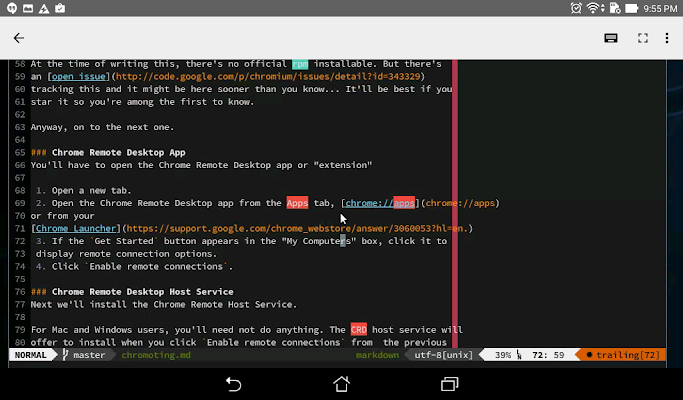
Task: Tap the 9:55 PM clock
Action: pyautogui.click(x=660, y=8)
